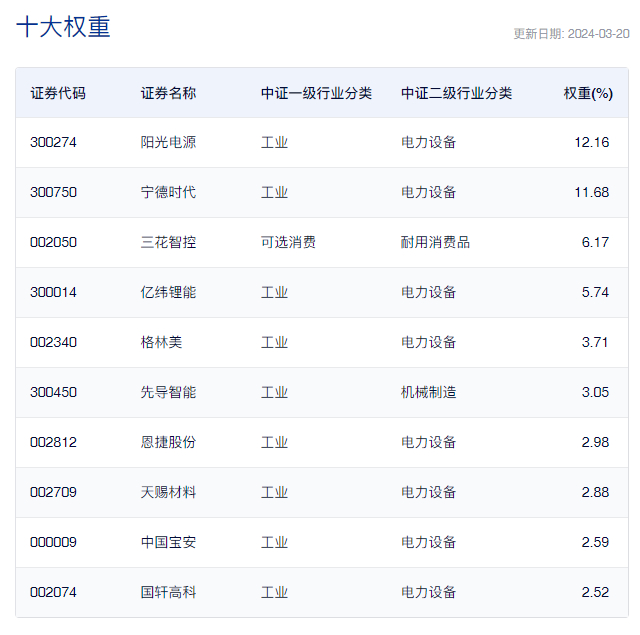Click weight value 6.17
640x635 pixels.
(x=596, y=242)
